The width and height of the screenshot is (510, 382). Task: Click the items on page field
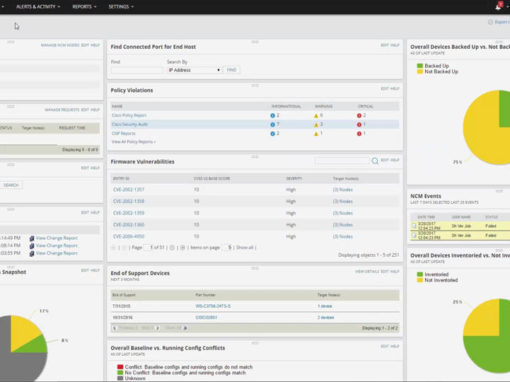pyautogui.click(x=227, y=248)
